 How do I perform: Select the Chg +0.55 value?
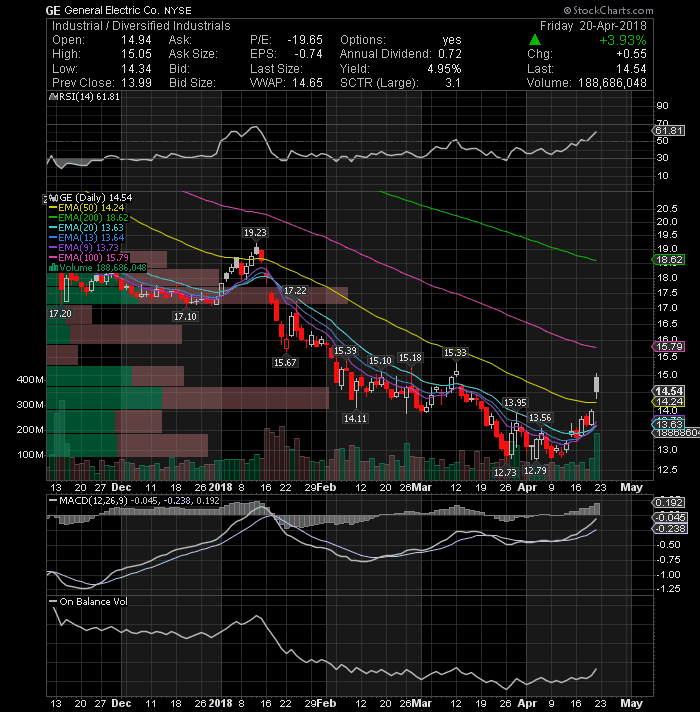[631, 54]
